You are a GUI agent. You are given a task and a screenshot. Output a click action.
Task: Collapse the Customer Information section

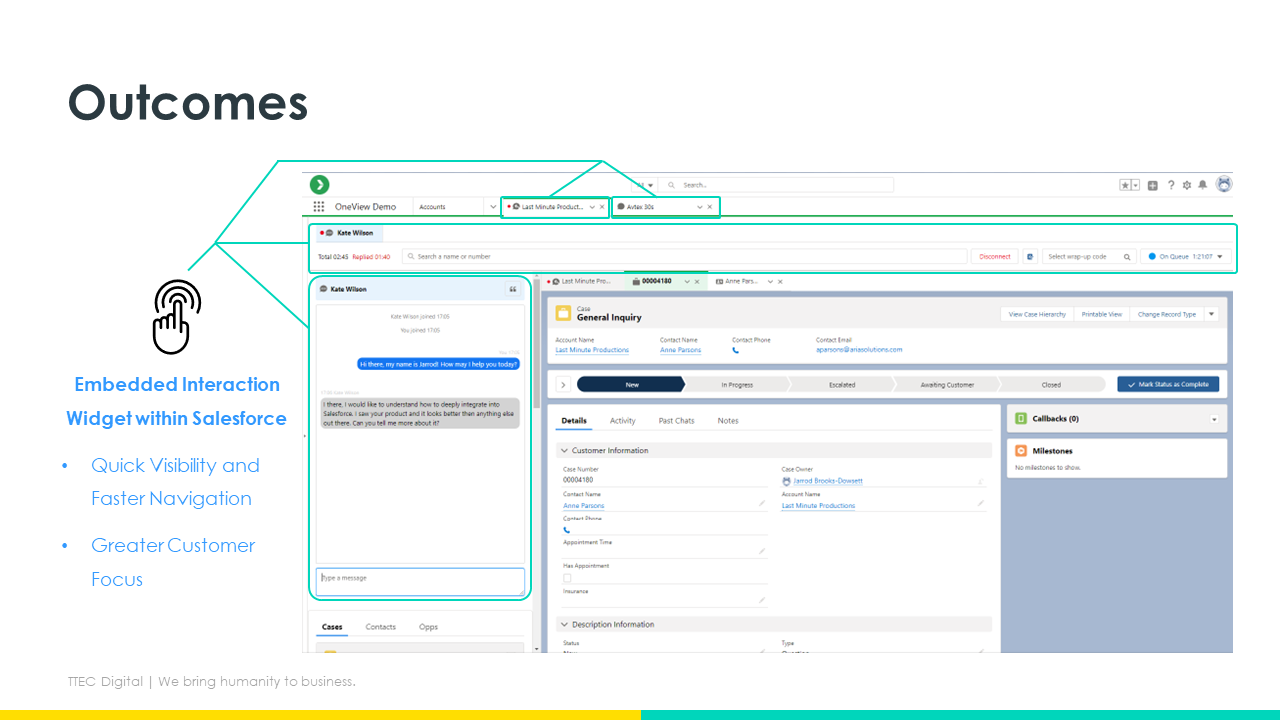tap(564, 451)
